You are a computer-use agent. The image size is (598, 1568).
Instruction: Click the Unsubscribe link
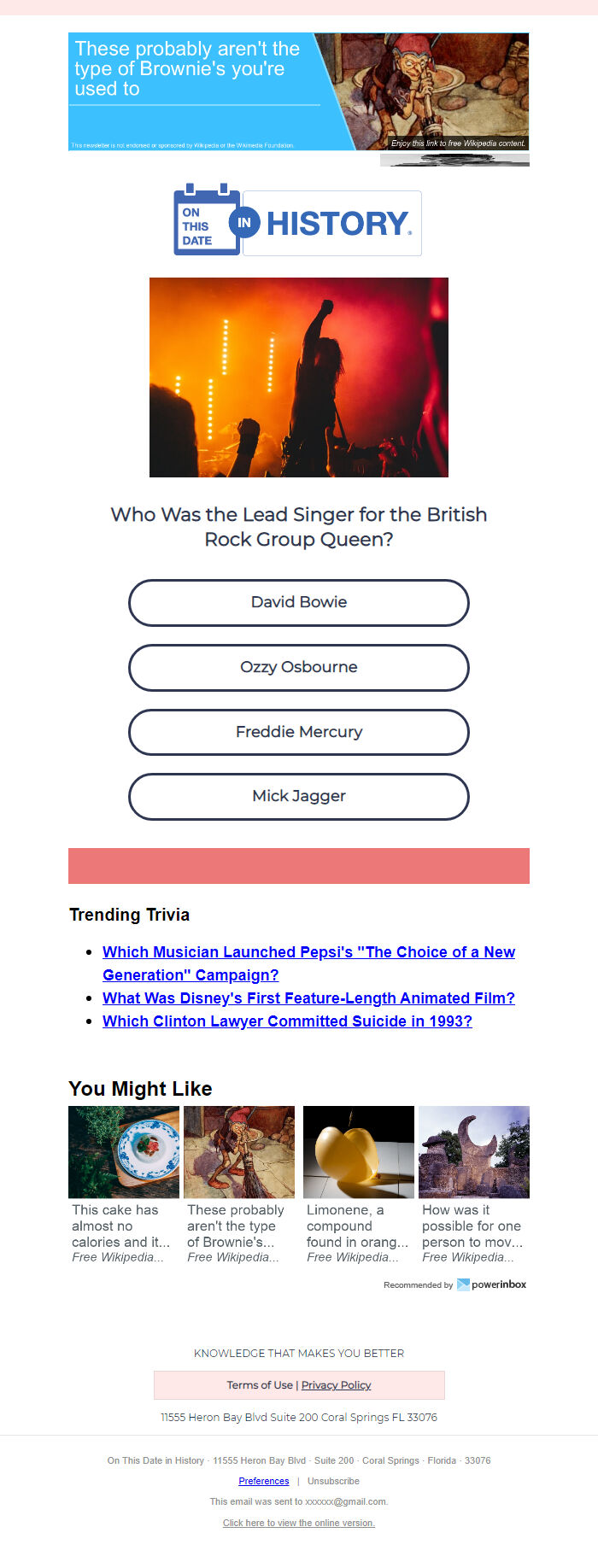point(333,1481)
